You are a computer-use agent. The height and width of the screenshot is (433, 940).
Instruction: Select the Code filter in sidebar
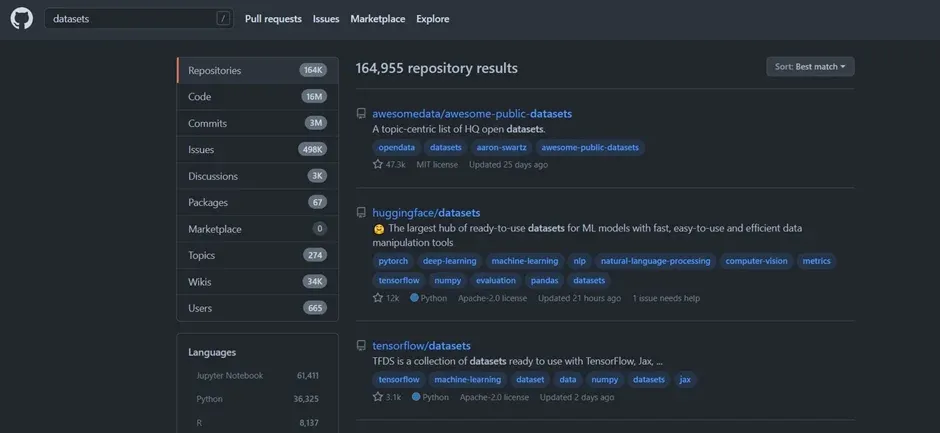(x=200, y=97)
